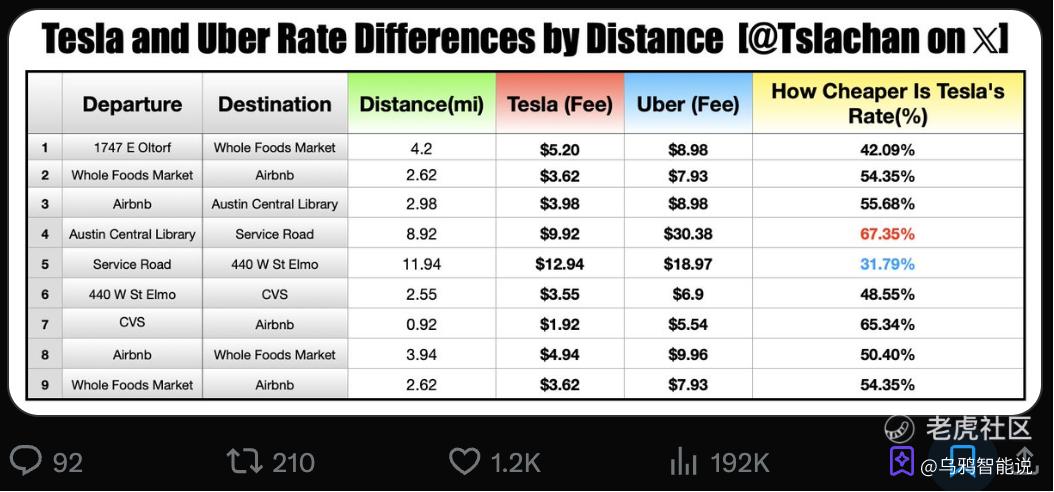
Task: Select the Departure column header
Action: 132,104
